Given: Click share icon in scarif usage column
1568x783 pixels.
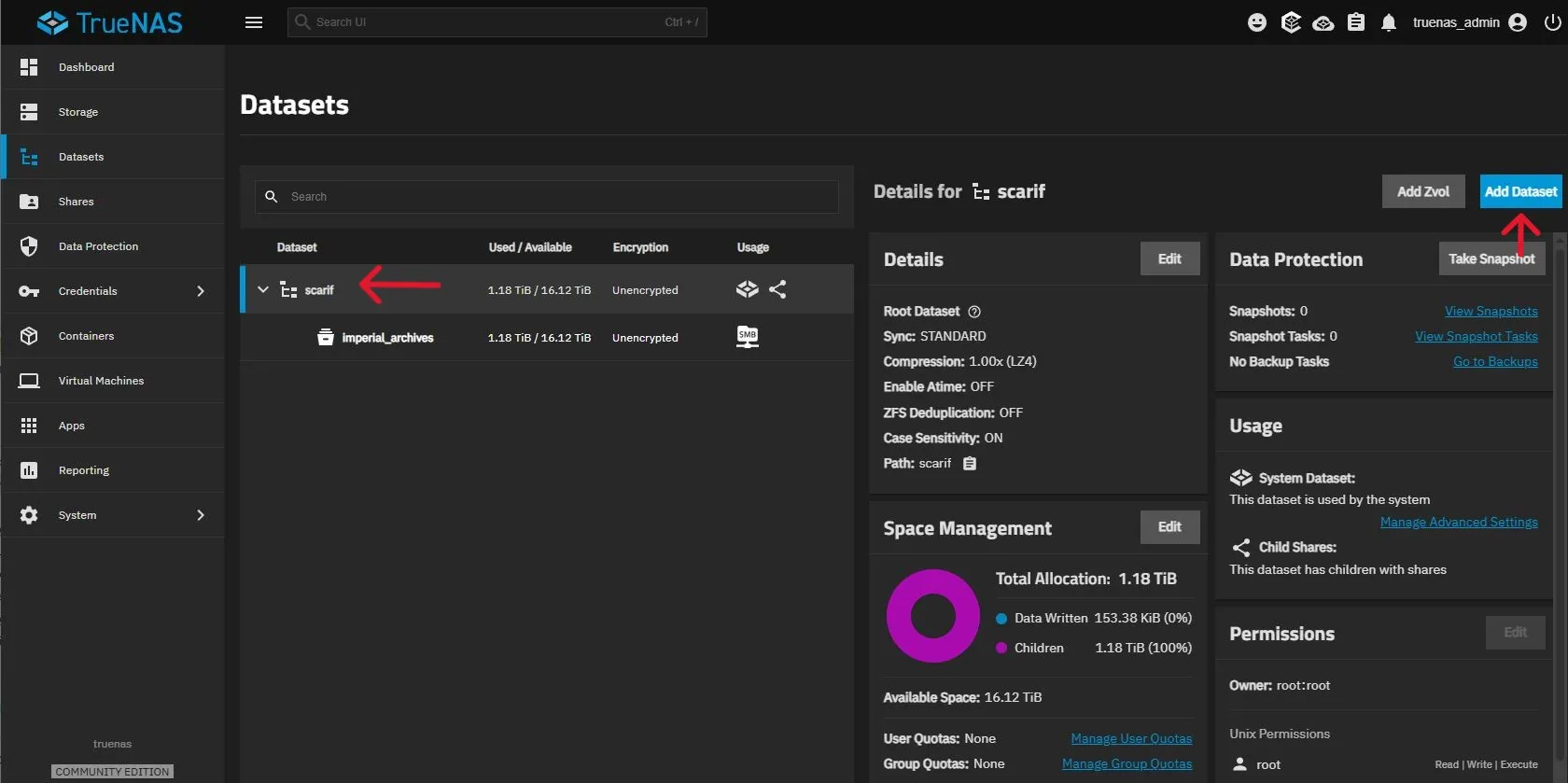Looking at the screenshot, I should (777, 289).
